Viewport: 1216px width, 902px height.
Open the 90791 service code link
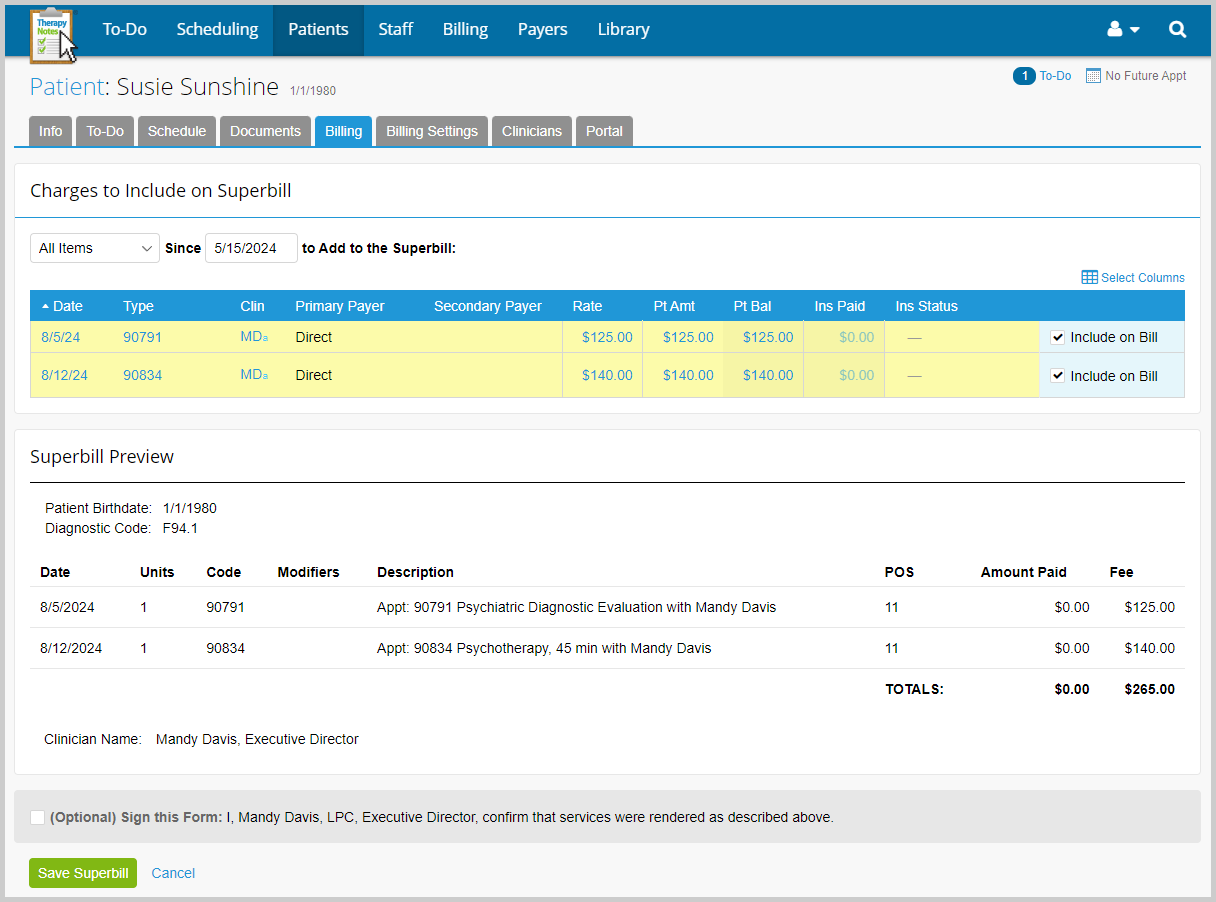point(142,337)
